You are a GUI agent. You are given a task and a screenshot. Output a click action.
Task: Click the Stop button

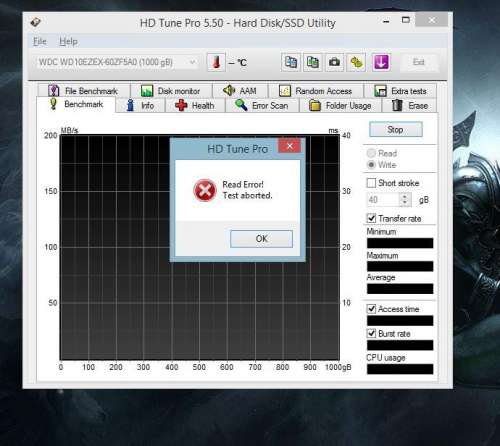[396, 129]
